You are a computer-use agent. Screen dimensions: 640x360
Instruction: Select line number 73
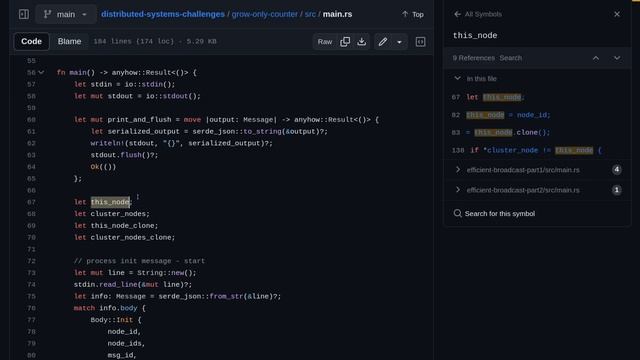(31, 273)
